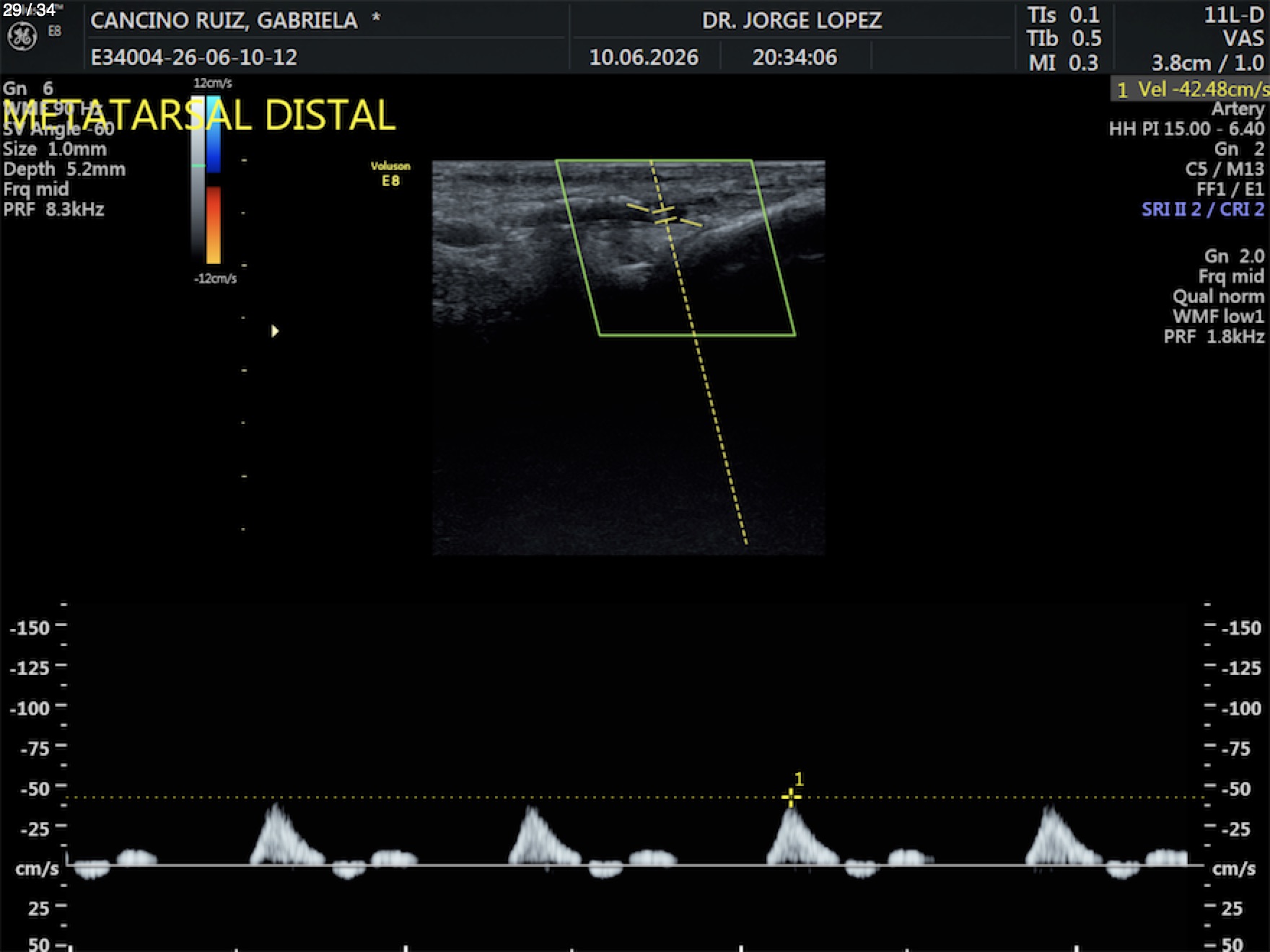Click the 11L-D probe label
The height and width of the screenshot is (952, 1270).
[1234, 15]
